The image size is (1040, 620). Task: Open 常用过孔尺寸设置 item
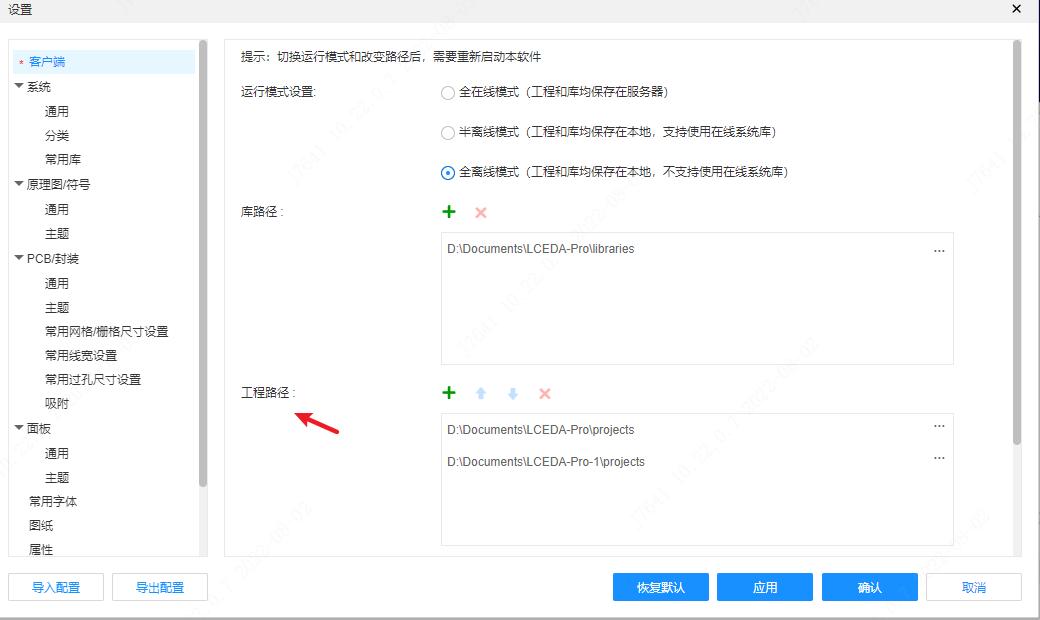tap(92, 379)
